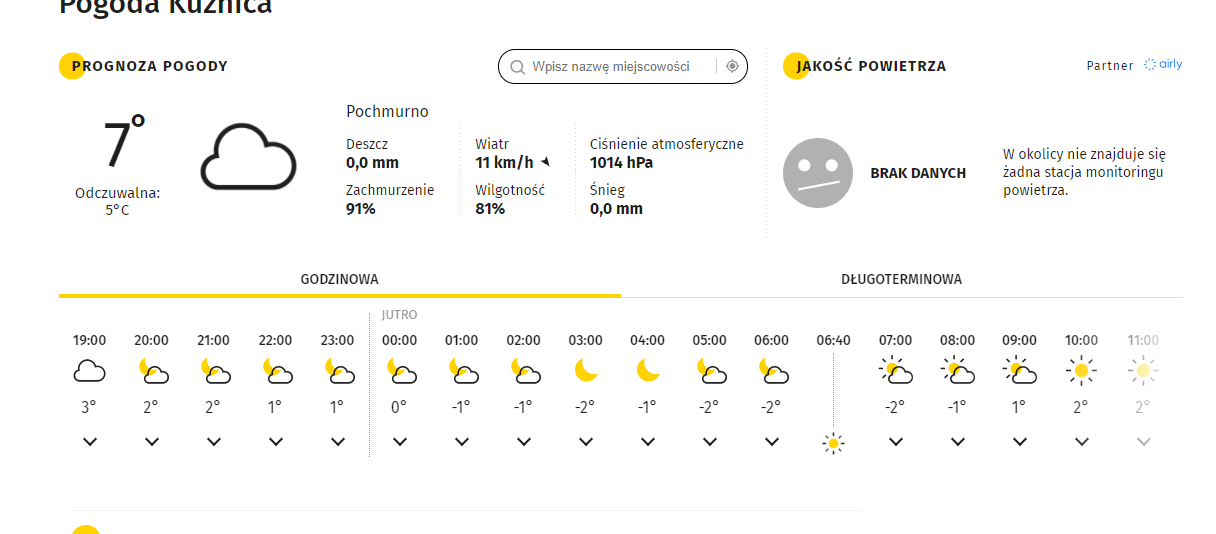
Task: Click the geolocation icon in search box
Action: click(x=732, y=66)
